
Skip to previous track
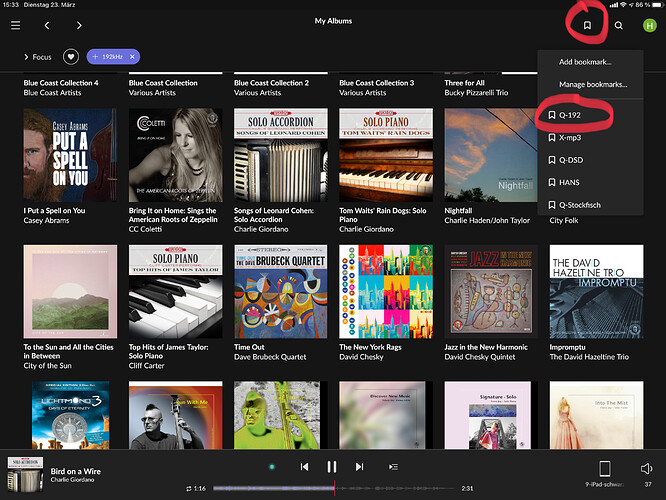point(304,467)
